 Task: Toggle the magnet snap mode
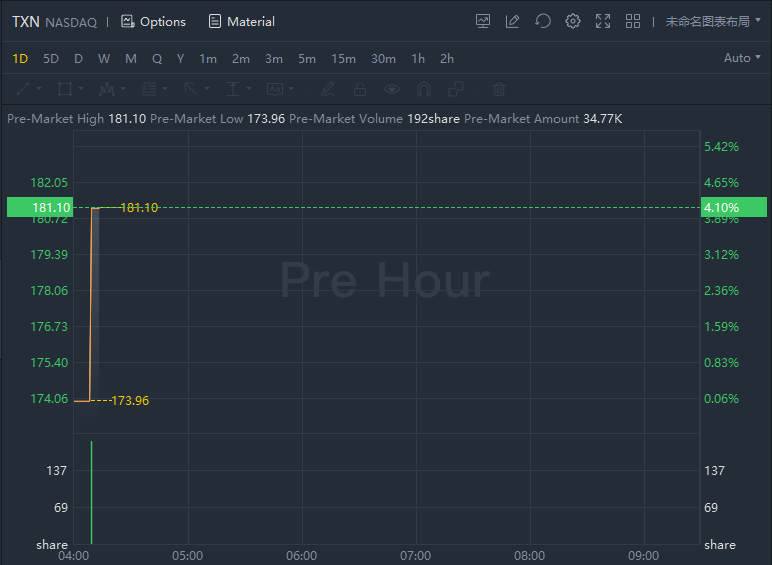[x=424, y=89]
